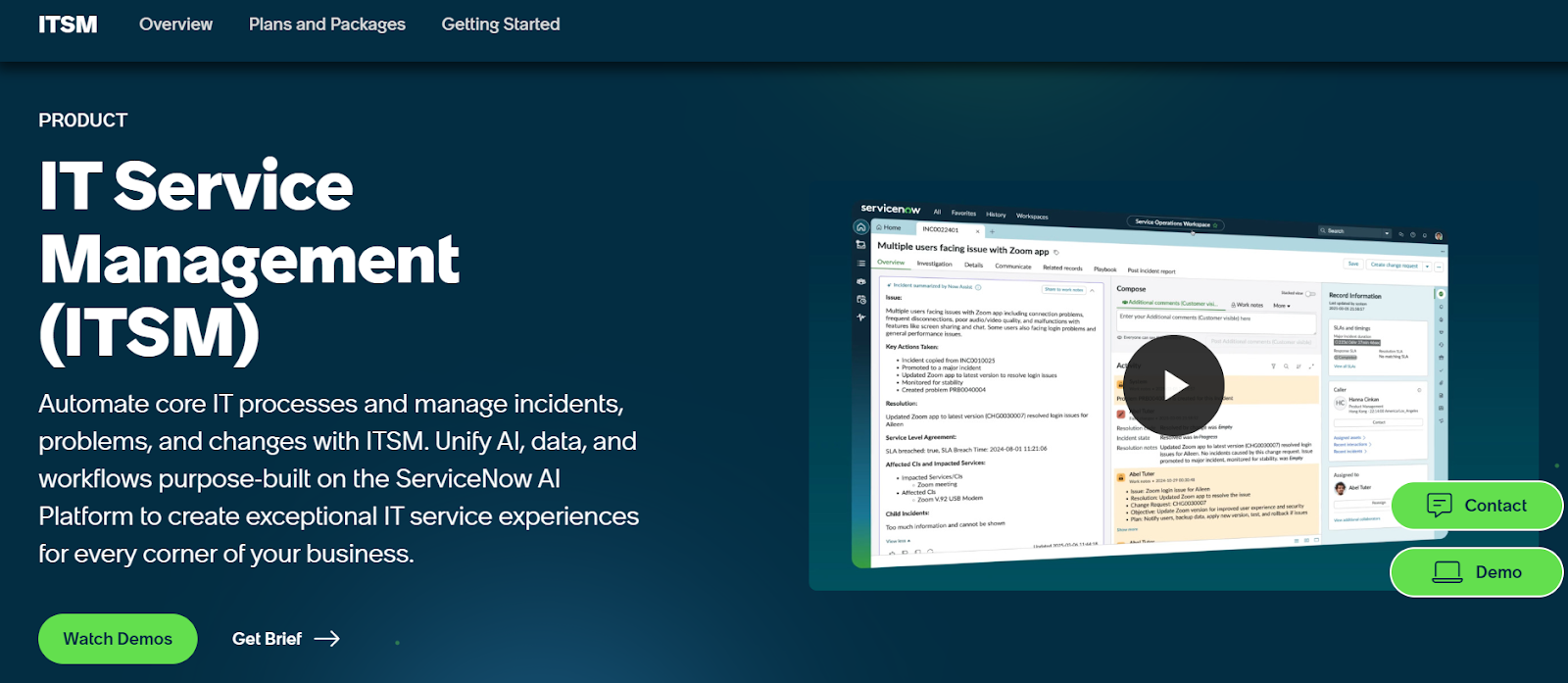Follow the Get Brief arrow link
The height and width of the screenshot is (683, 1568).
coord(286,639)
